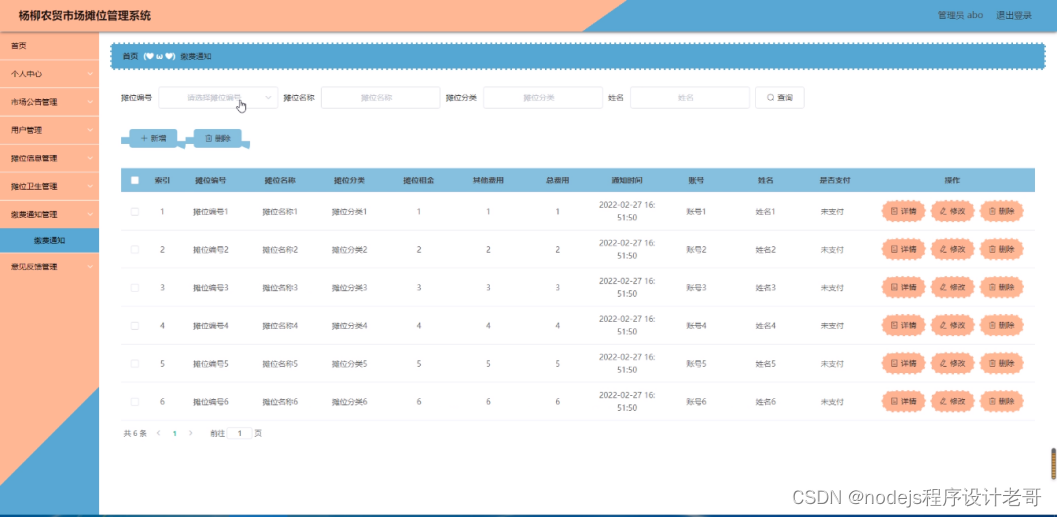Click 修改 in row 4
The image size is (1057, 517).
click(x=953, y=326)
